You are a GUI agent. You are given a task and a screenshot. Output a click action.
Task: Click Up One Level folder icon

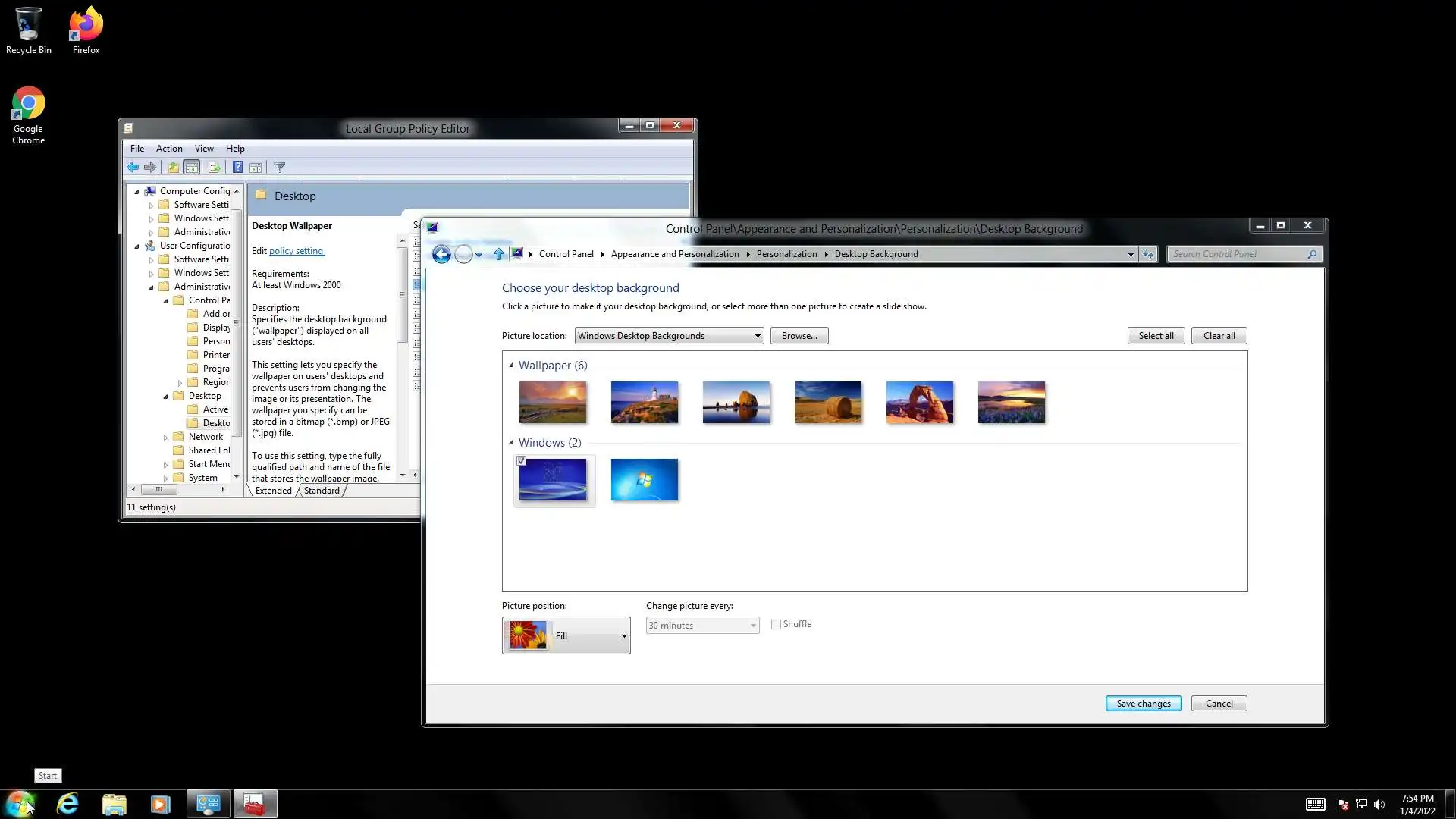click(173, 168)
